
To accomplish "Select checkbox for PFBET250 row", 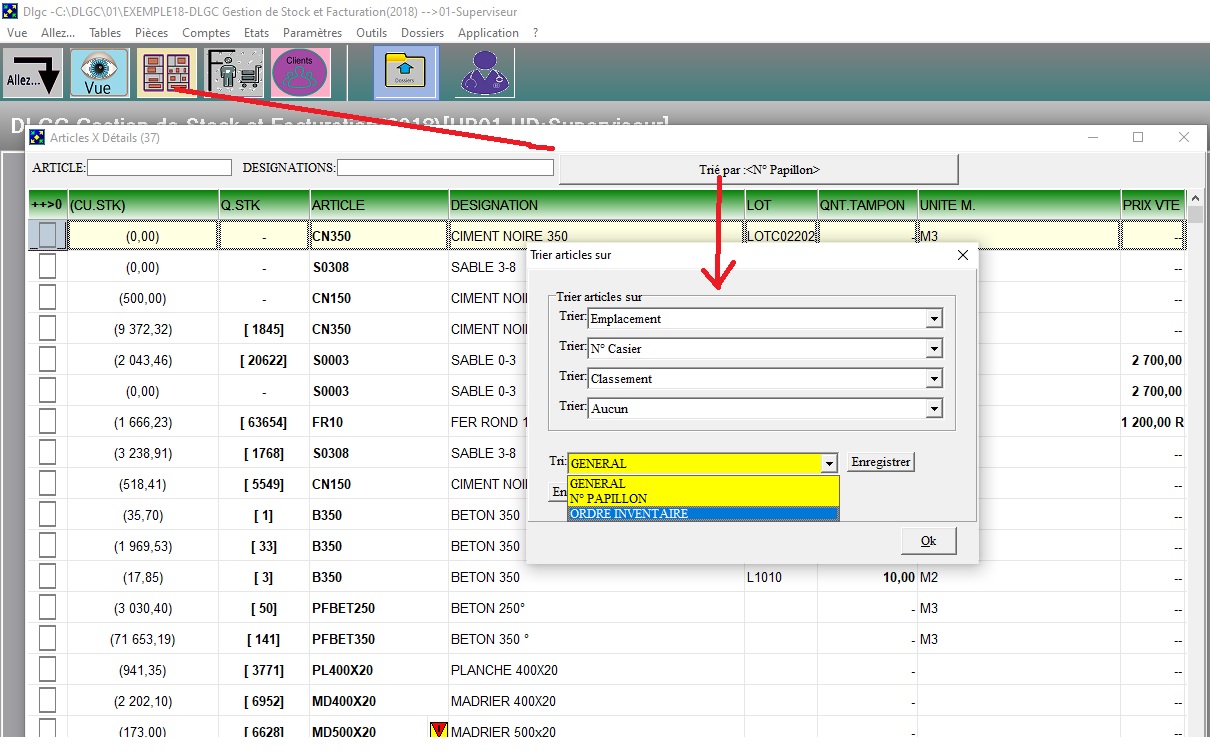I will click(47, 608).
